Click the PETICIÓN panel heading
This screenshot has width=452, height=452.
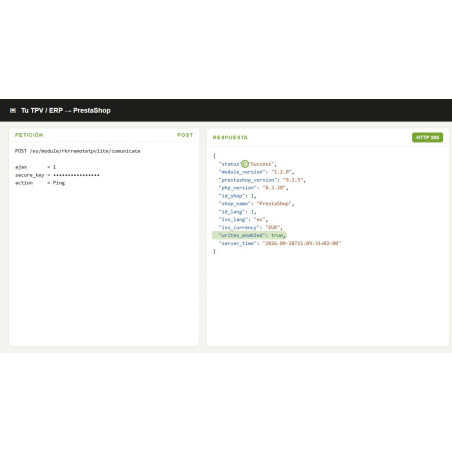tap(29, 135)
